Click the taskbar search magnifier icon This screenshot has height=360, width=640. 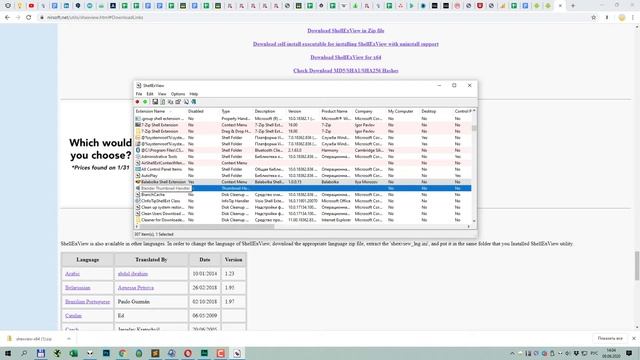pos(24,353)
